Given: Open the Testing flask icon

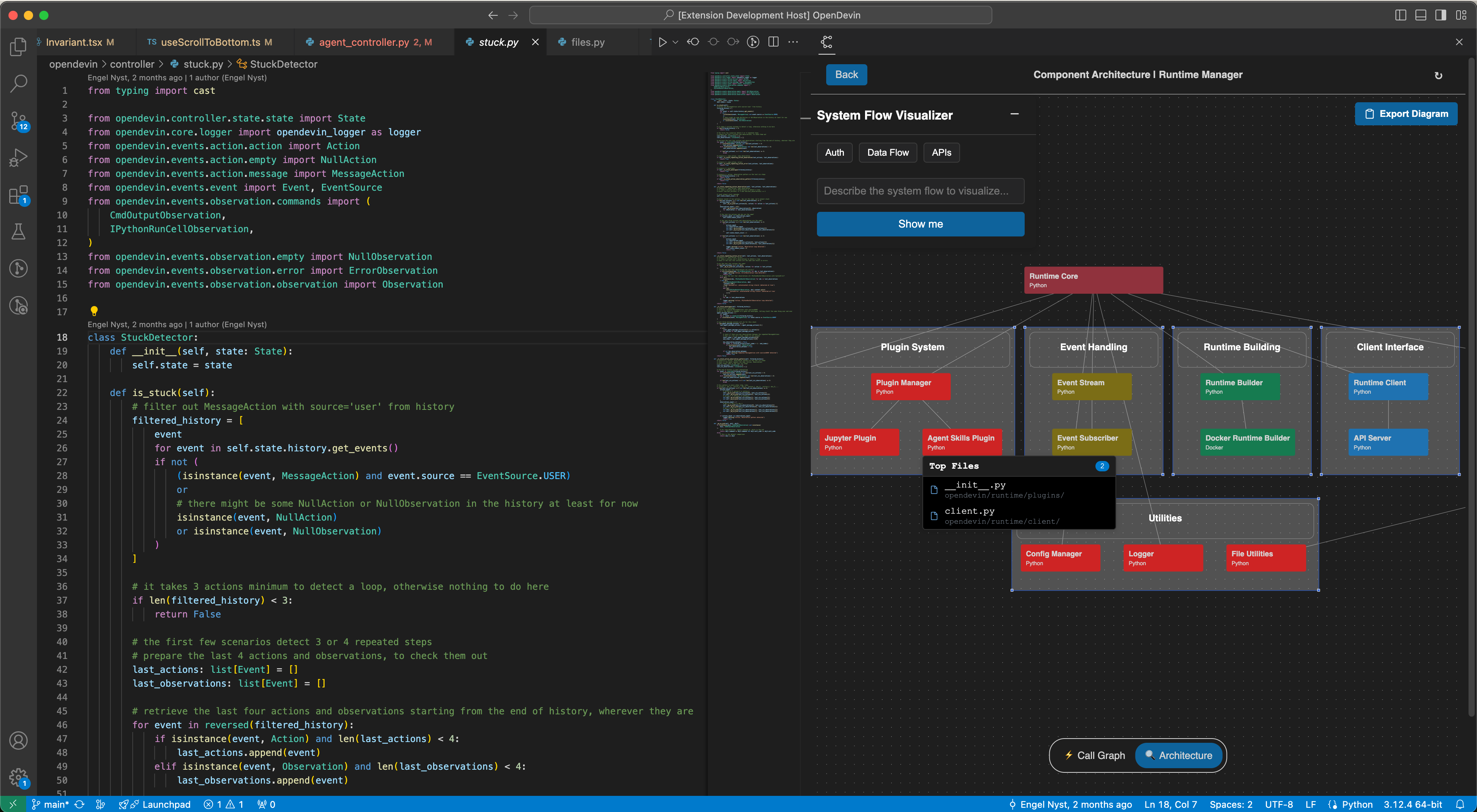Looking at the screenshot, I should (x=18, y=231).
